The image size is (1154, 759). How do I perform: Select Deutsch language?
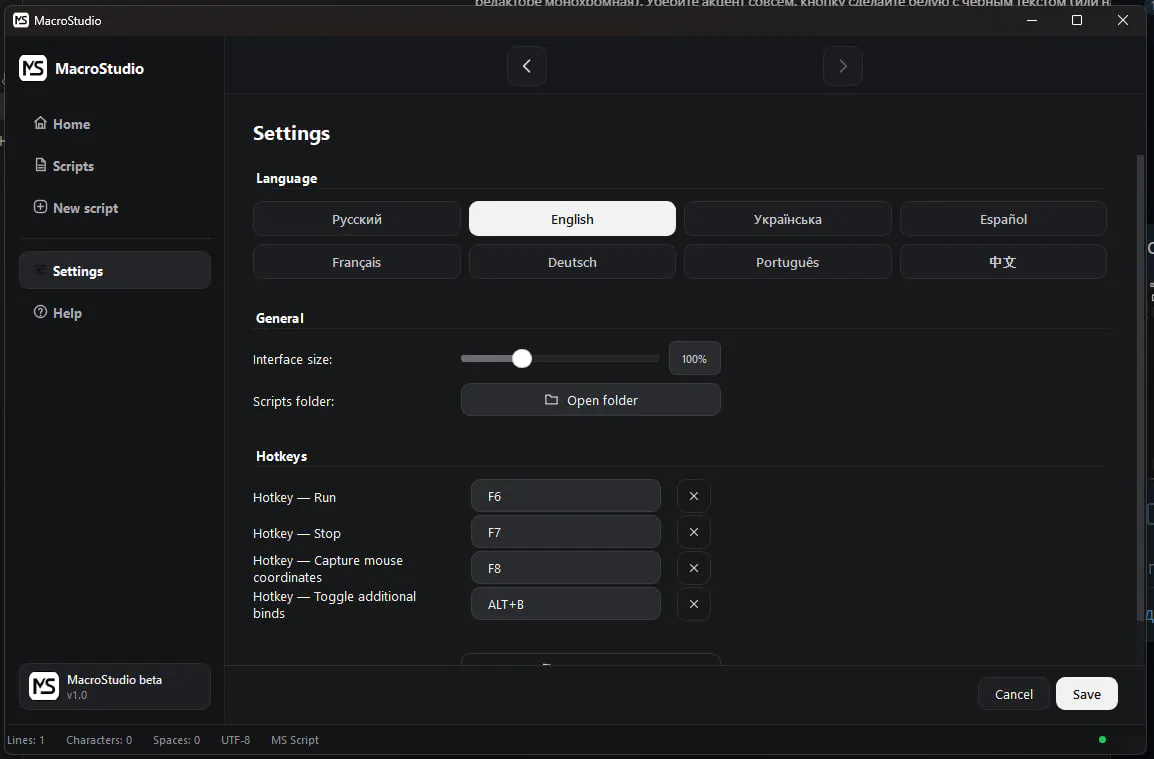(x=572, y=261)
